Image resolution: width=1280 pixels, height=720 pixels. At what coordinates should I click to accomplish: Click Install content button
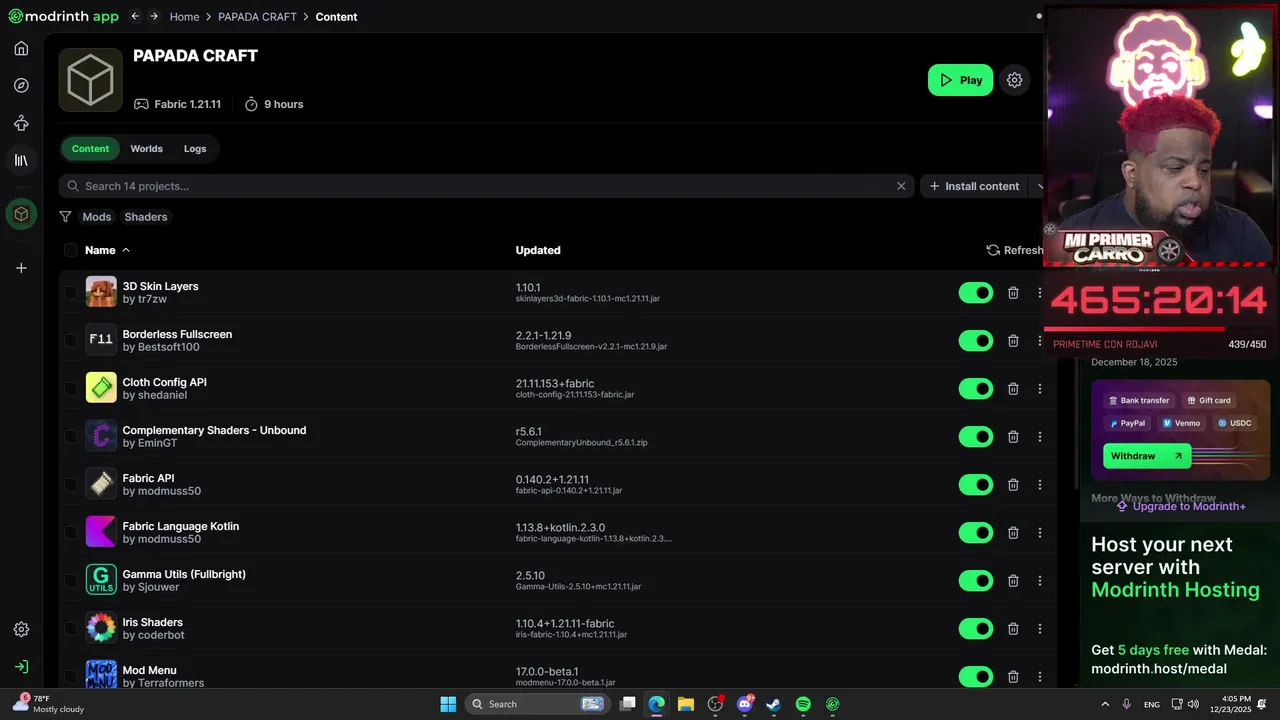tap(975, 186)
